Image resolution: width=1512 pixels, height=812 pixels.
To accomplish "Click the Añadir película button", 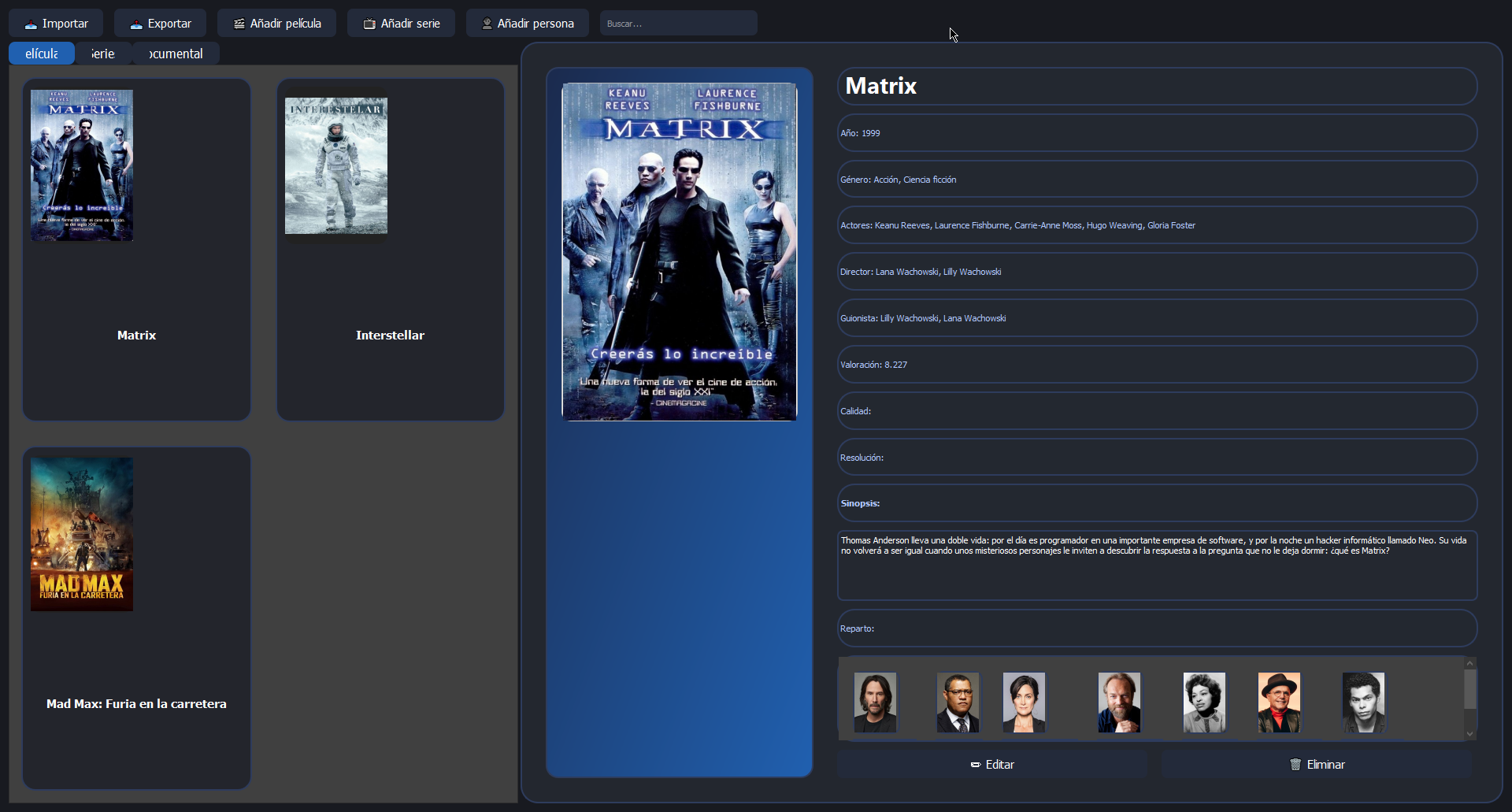I will 276,24.
